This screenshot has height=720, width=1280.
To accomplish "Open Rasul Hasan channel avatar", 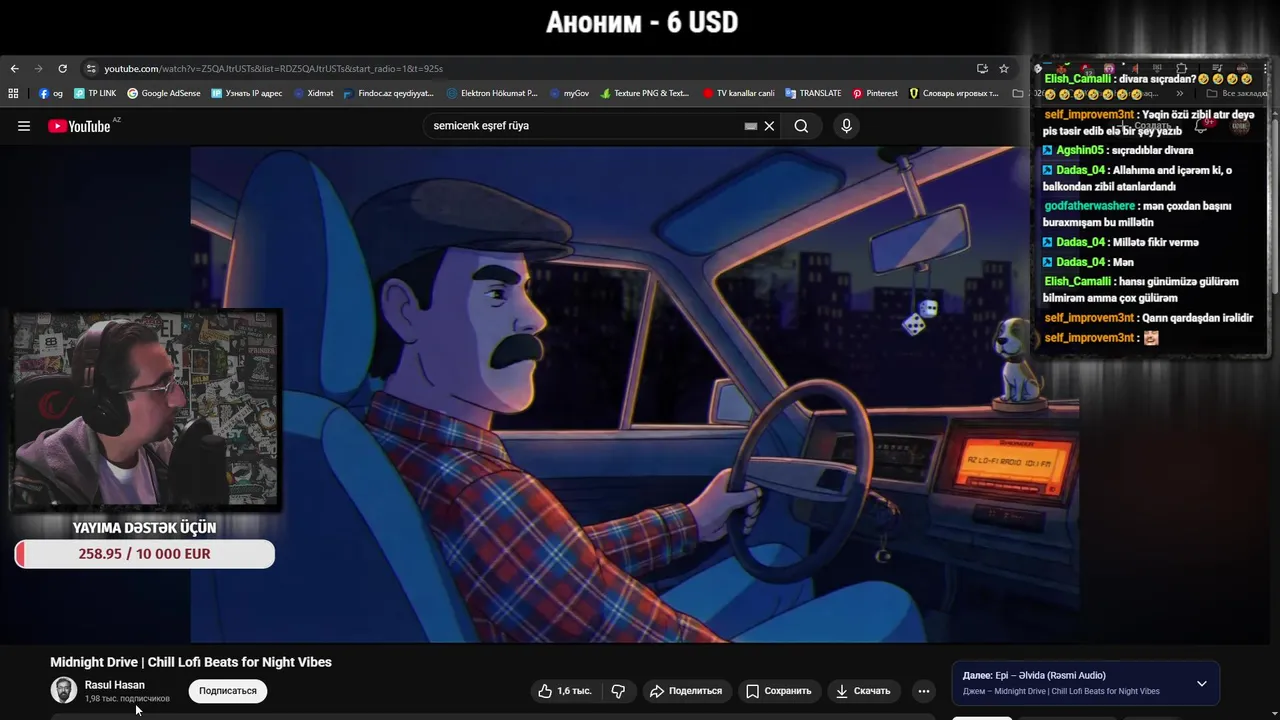I will click(x=64, y=690).
